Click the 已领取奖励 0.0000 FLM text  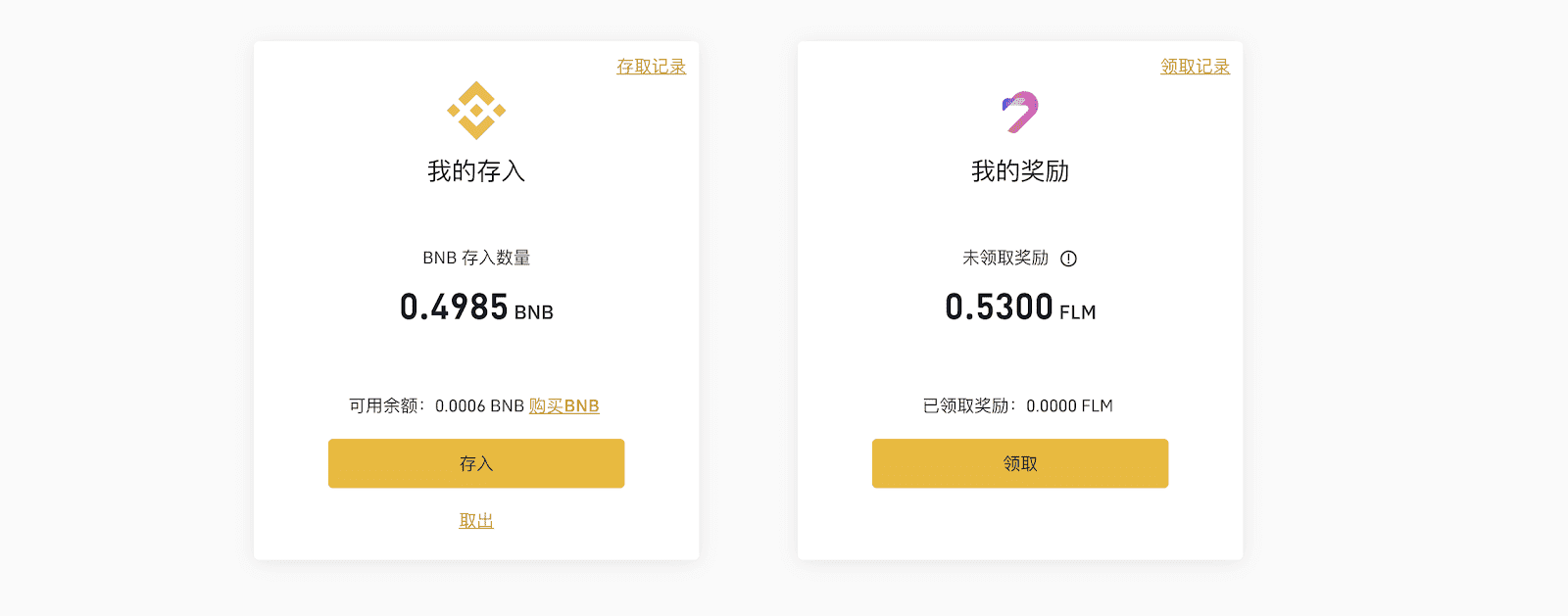click(x=1018, y=405)
